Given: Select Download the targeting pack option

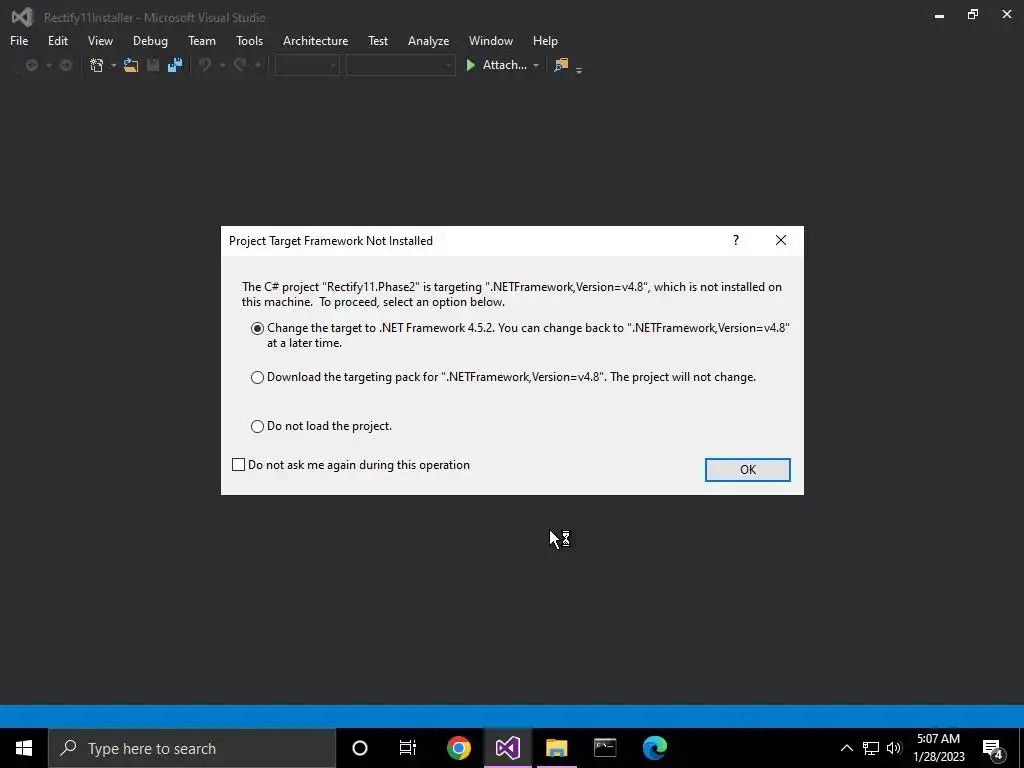Looking at the screenshot, I should 257,377.
